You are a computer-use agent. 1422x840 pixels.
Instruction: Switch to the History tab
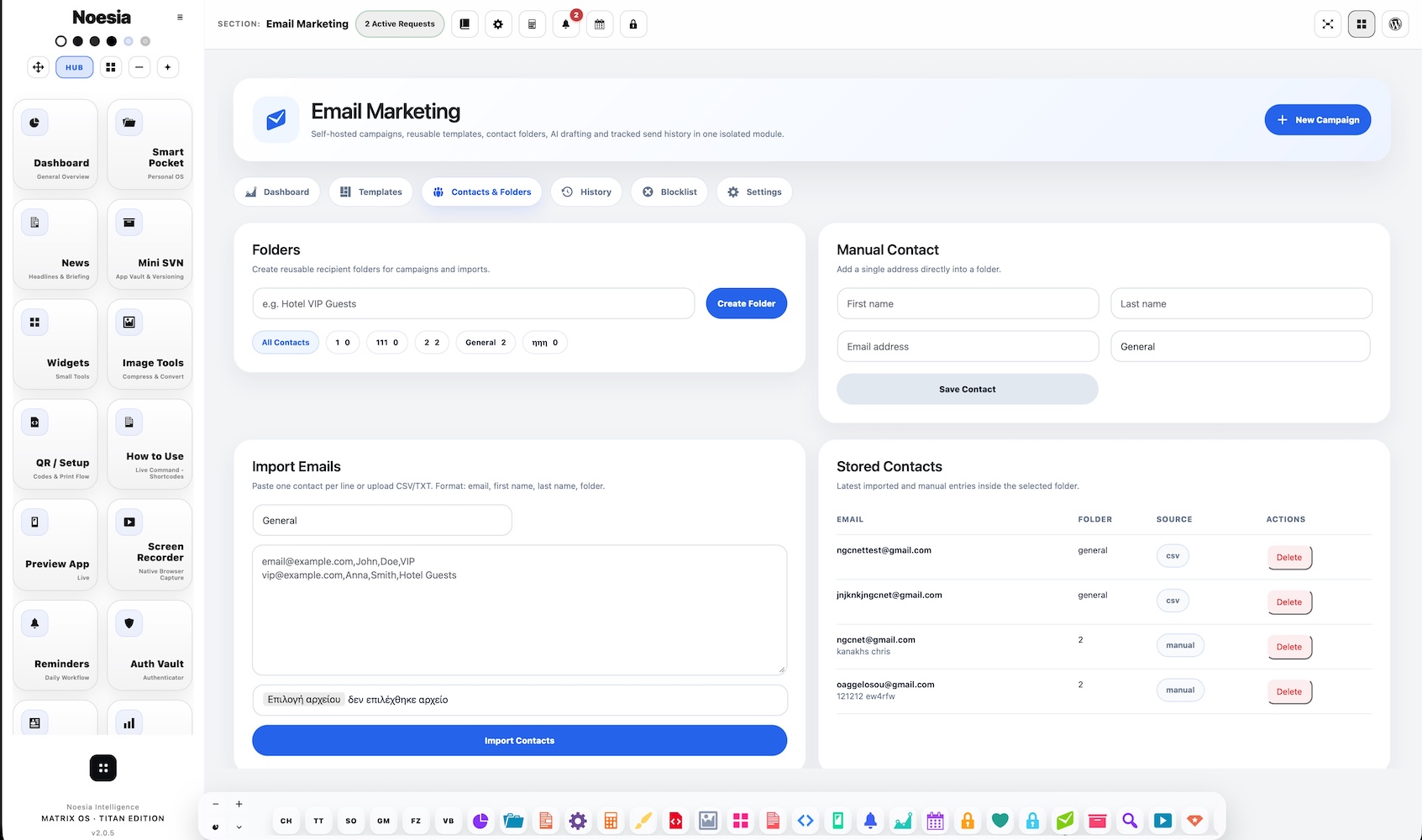(586, 192)
